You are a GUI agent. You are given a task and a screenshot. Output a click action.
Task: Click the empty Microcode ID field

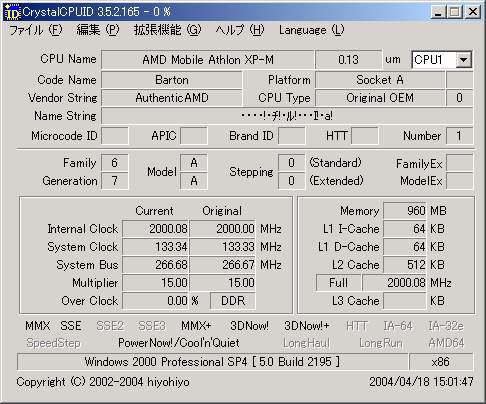(115, 136)
